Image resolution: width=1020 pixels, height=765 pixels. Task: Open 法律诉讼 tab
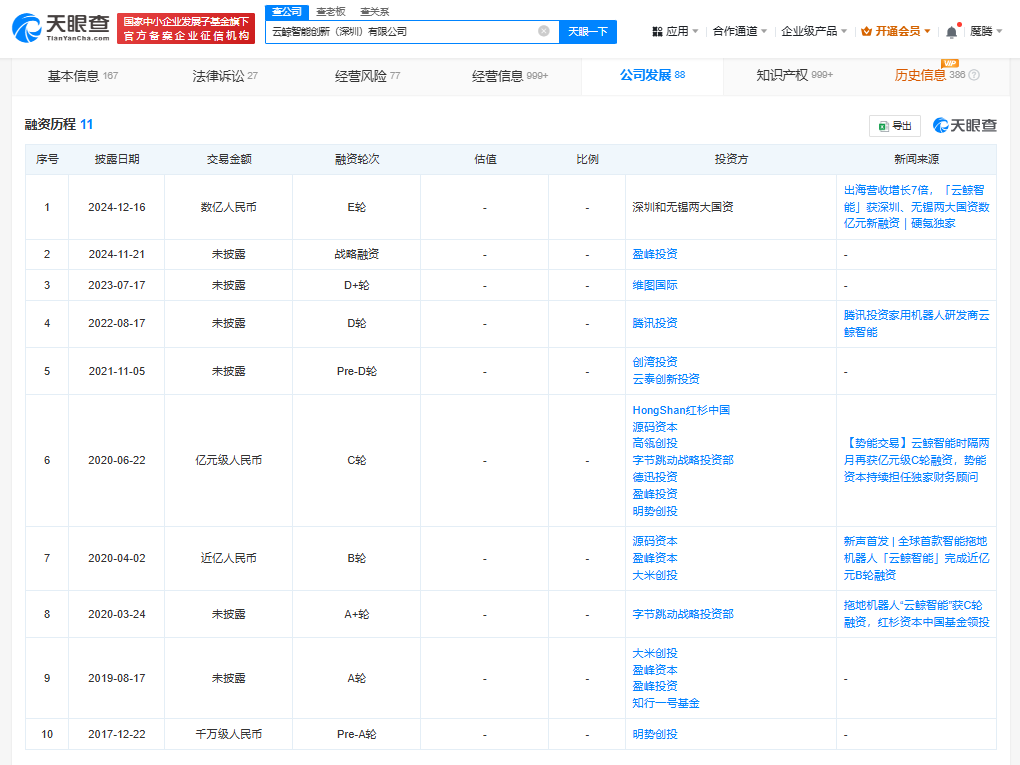225,76
